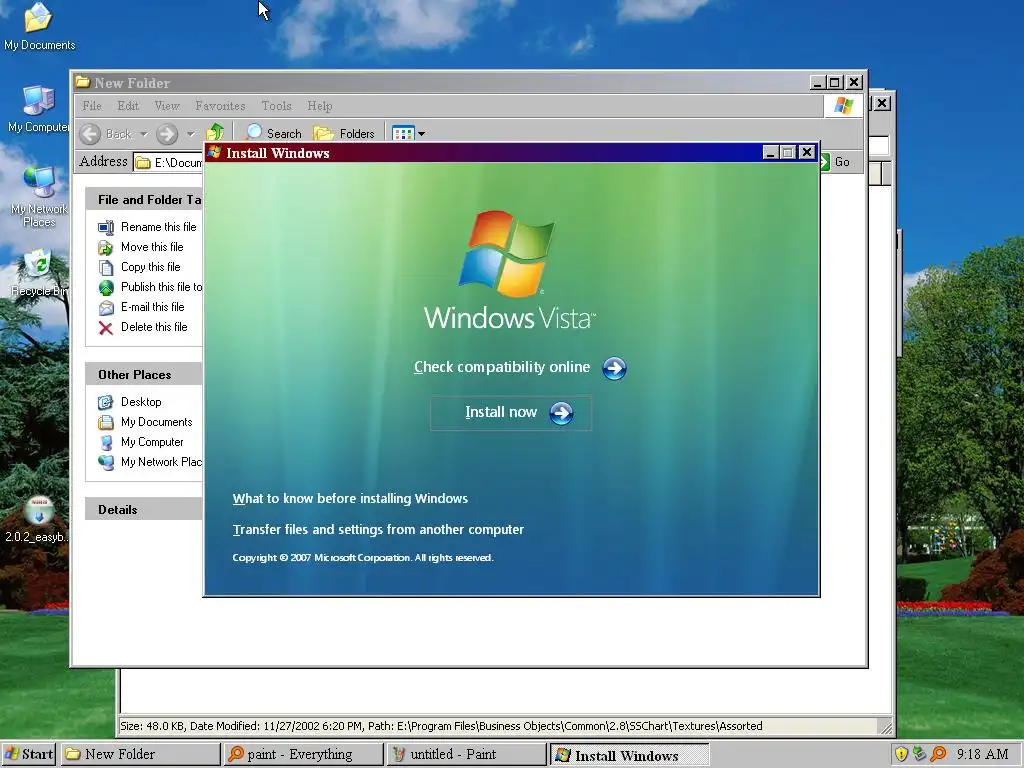This screenshot has width=1024, height=768.
Task: Click Move this file task
Action: coord(152,247)
